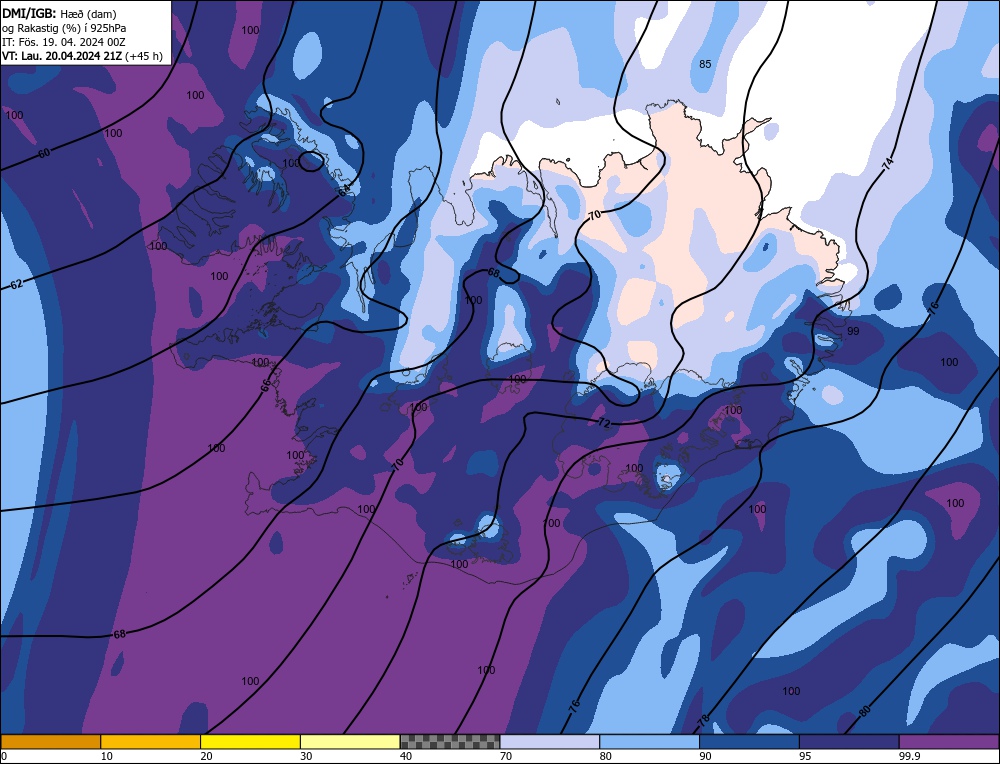Click the 'IT: Fös. 19. 04. 2024 00Z' line
This screenshot has height=764, width=1000.
(64, 42)
